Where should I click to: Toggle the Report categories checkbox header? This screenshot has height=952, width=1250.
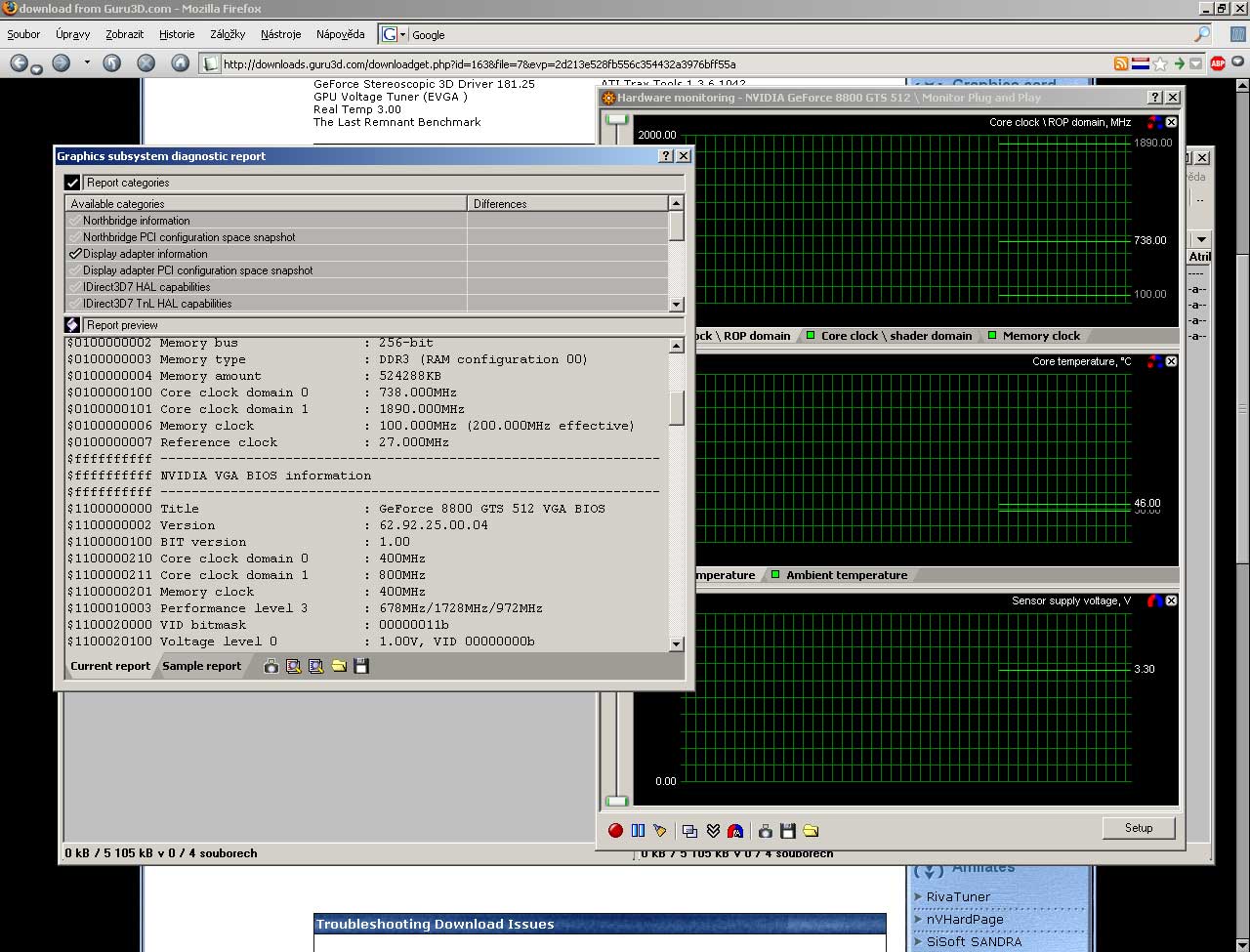tap(72, 183)
